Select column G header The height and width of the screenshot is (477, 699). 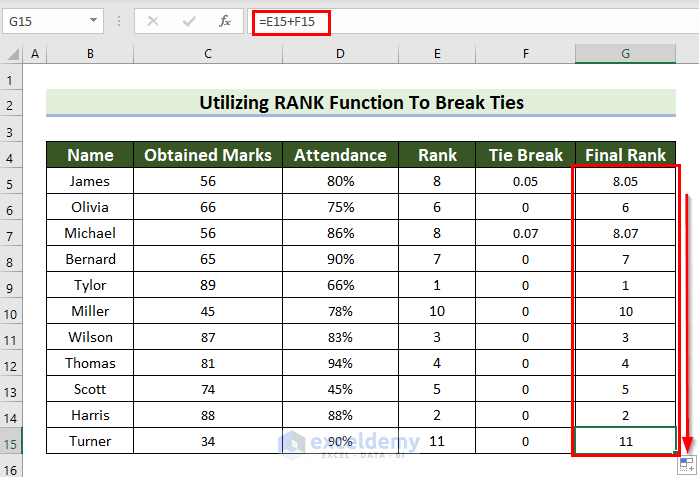point(625,54)
